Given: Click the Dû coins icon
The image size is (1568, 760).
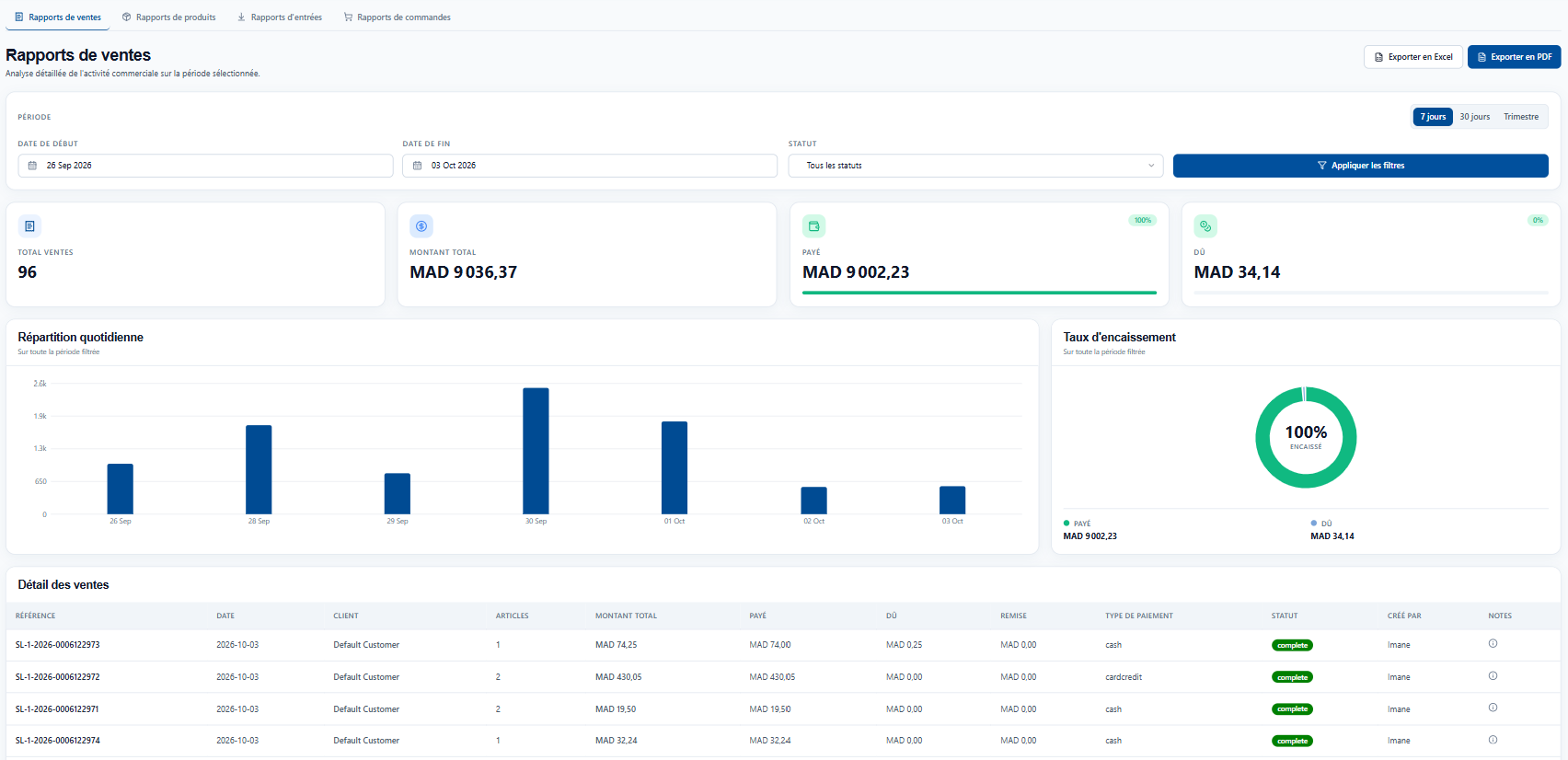Looking at the screenshot, I should [x=1205, y=226].
